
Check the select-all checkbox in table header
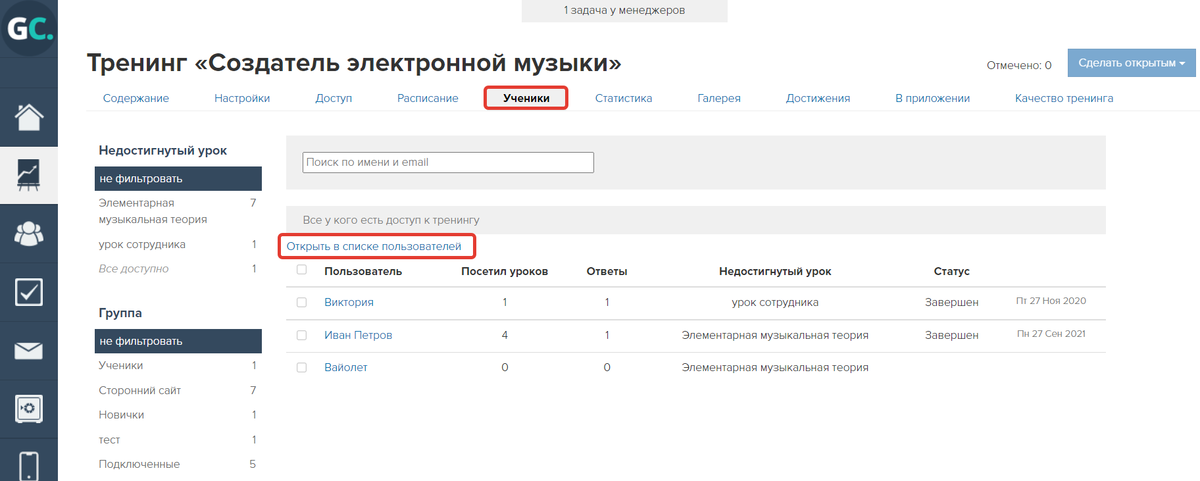pyautogui.click(x=302, y=270)
